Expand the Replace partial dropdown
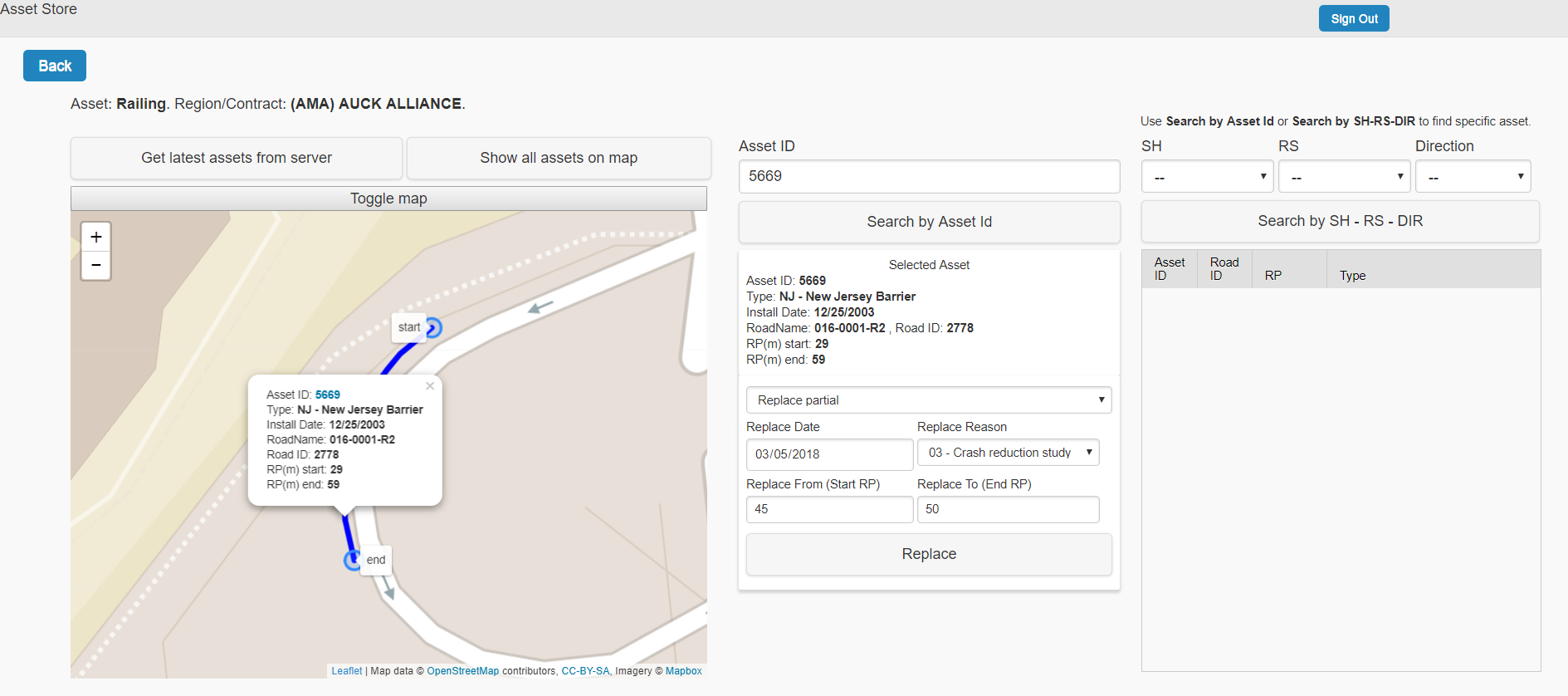The image size is (1568, 696). tap(928, 400)
